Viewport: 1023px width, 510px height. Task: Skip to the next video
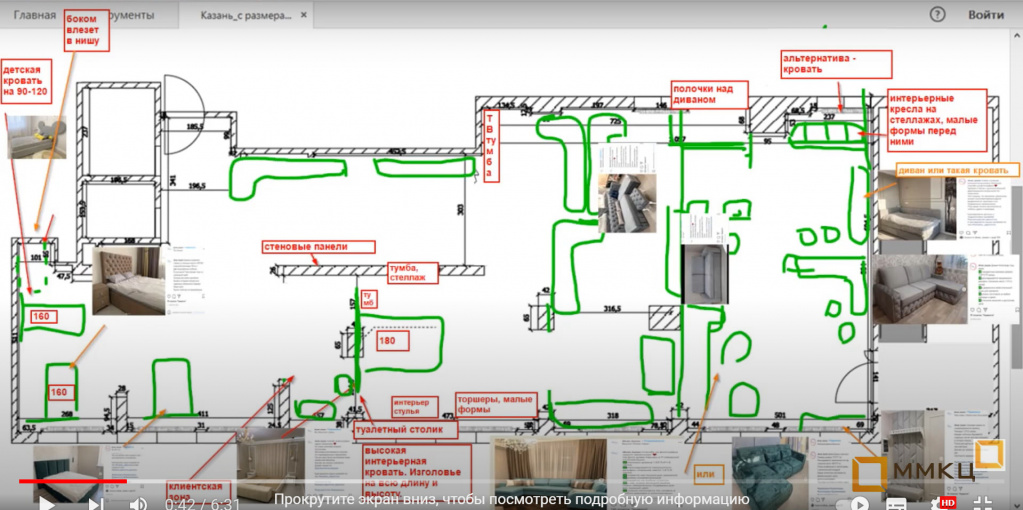[x=96, y=503]
